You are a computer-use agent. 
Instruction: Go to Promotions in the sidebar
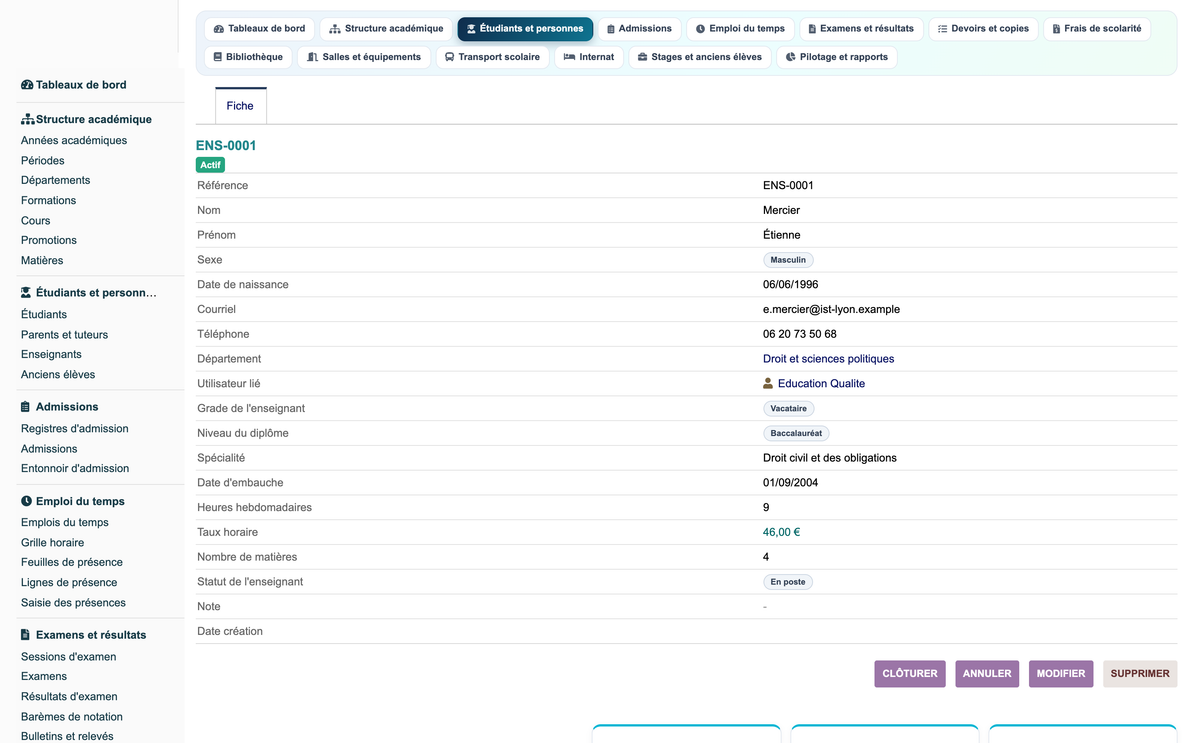(x=49, y=241)
